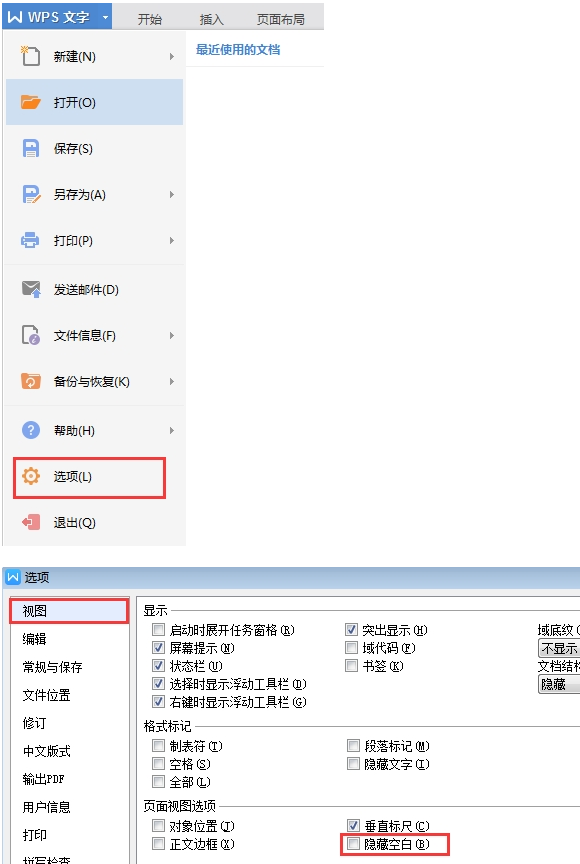Click the Save As icon
Image resolution: width=580 pixels, height=864 pixels.
point(31,195)
